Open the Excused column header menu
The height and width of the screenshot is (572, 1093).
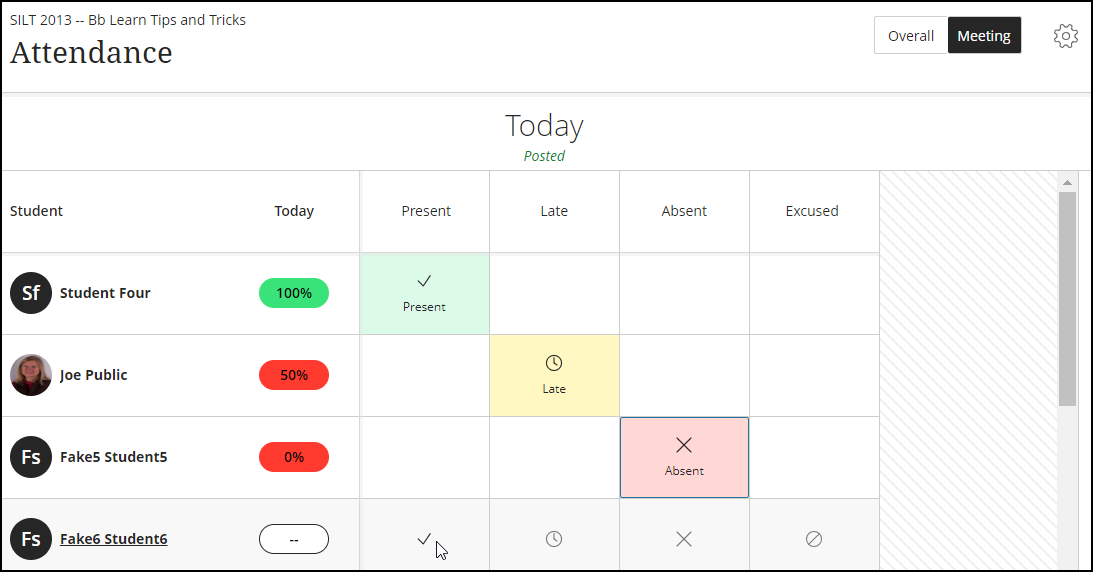click(812, 211)
